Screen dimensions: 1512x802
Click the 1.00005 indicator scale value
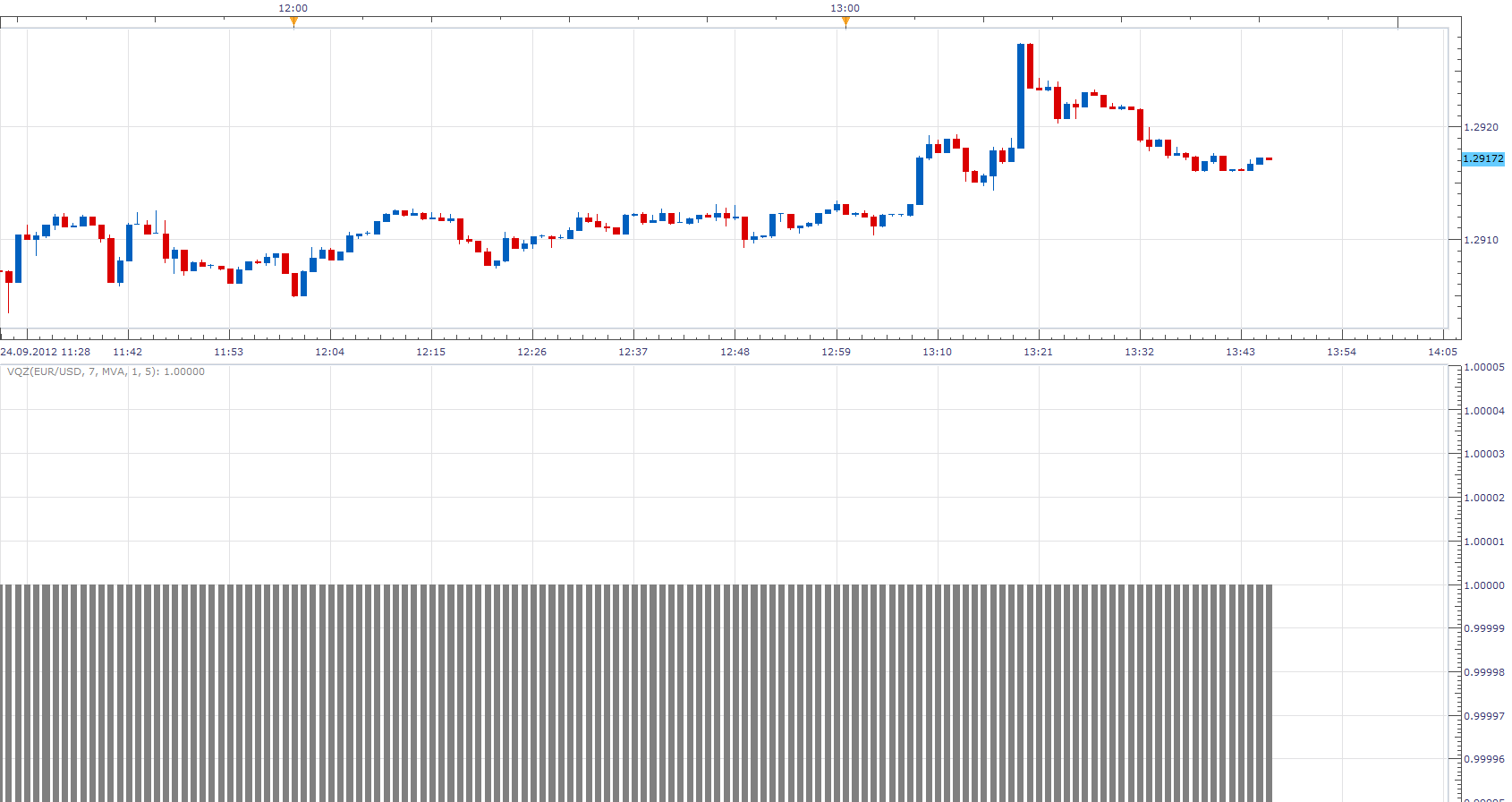point(1484,367)
